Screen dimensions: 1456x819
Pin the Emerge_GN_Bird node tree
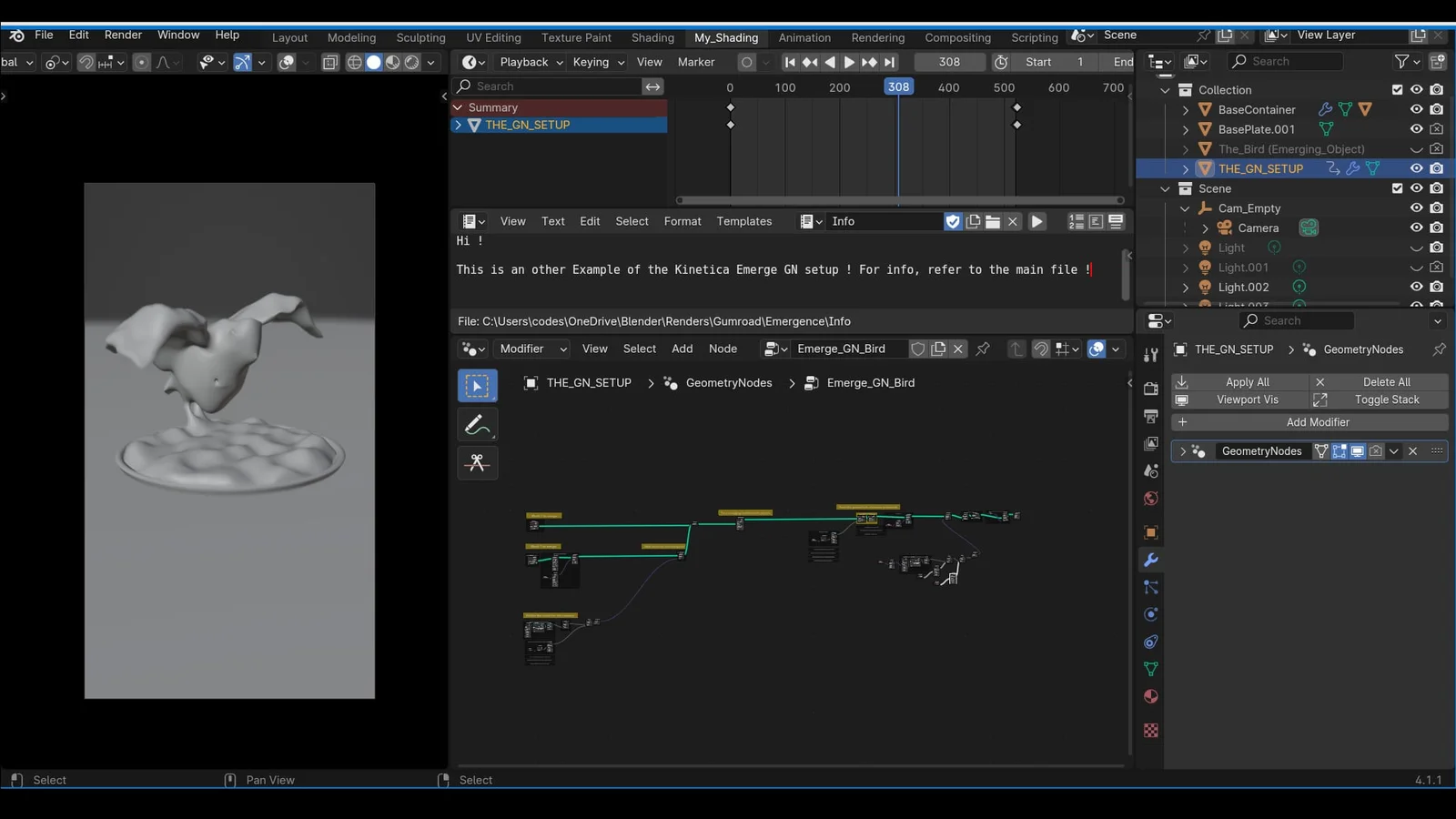(x=983, y=349)
